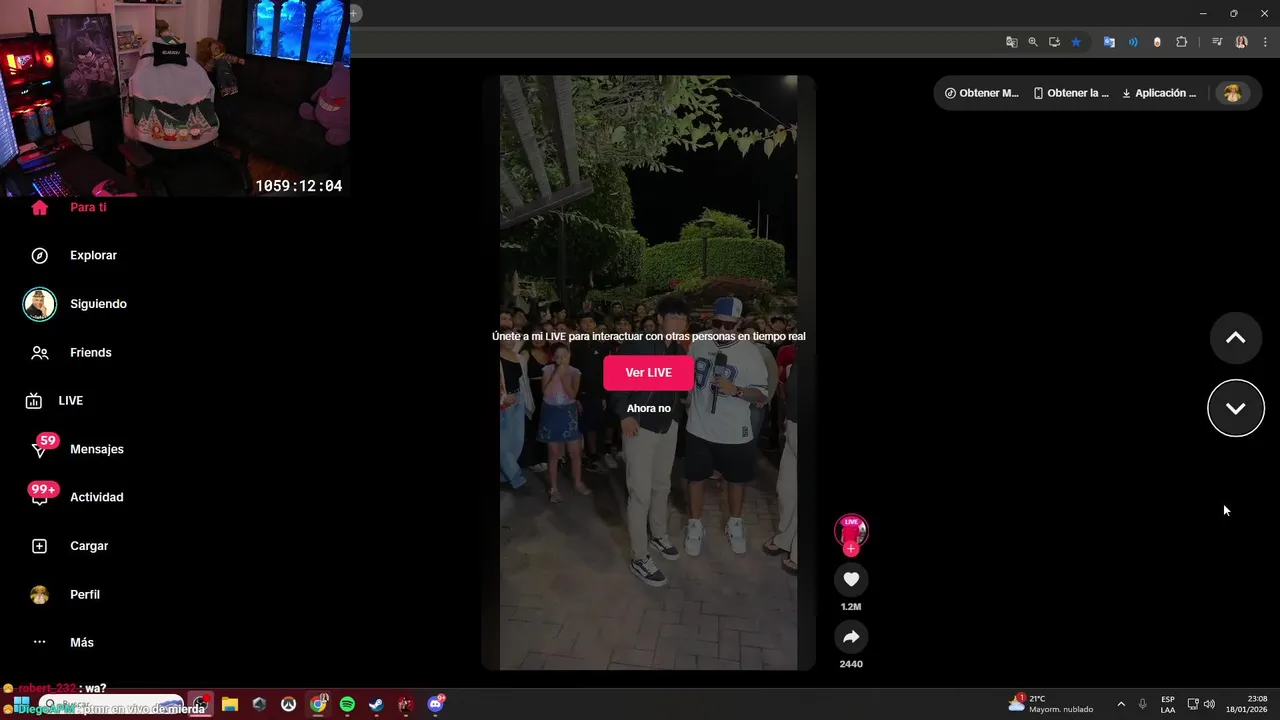This screenshot has height=720, width=1280.
Task: Click the taskbar microphone icon
Action: tap(1142, 704)
